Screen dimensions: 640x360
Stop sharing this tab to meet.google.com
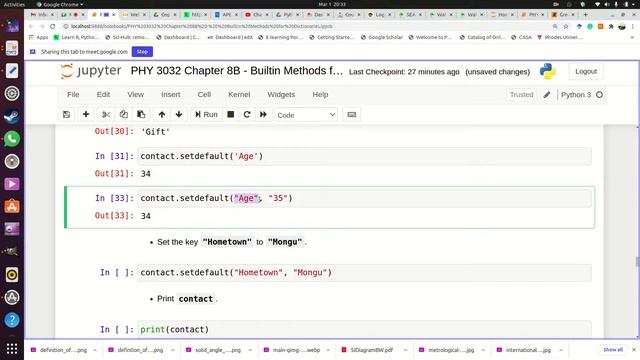[x=142, y=52]
